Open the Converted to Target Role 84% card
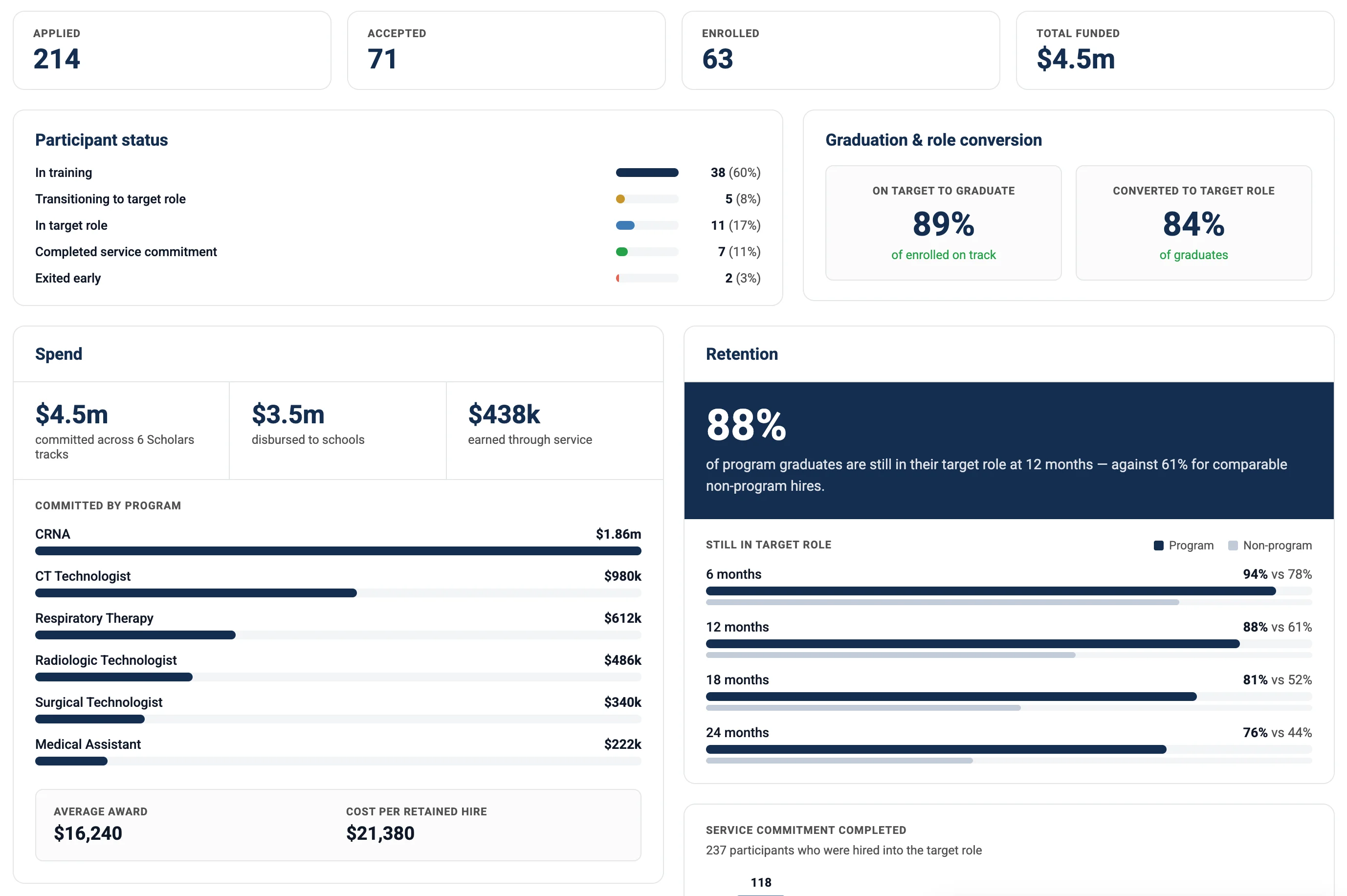 [1193, 223]
